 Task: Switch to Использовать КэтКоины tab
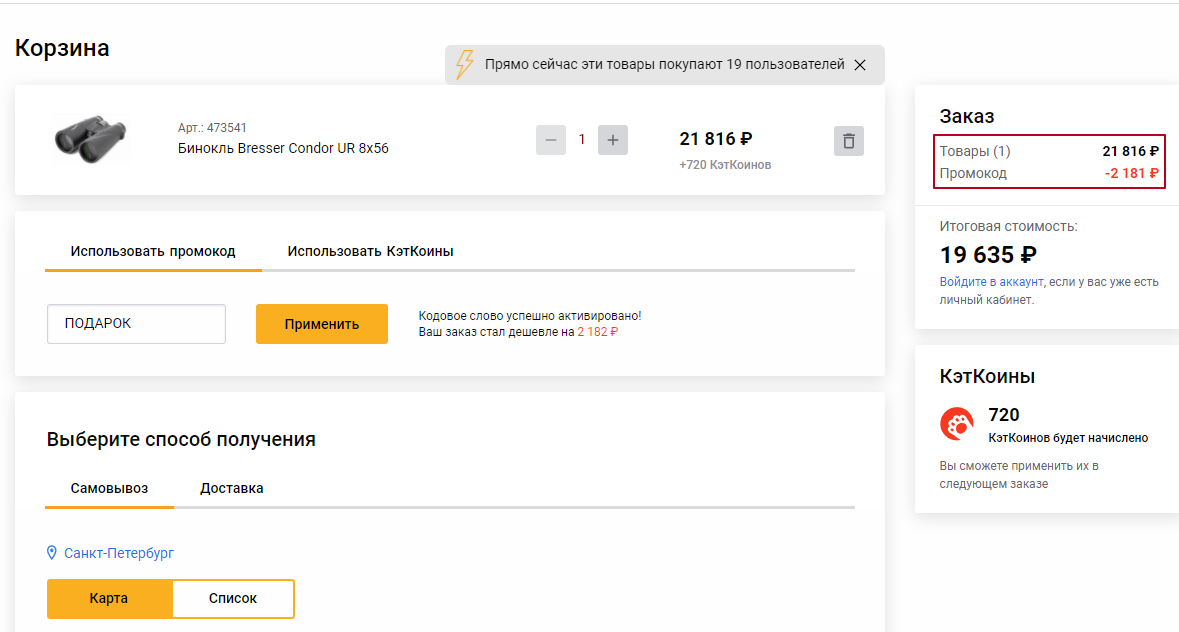tap(370, 251)
